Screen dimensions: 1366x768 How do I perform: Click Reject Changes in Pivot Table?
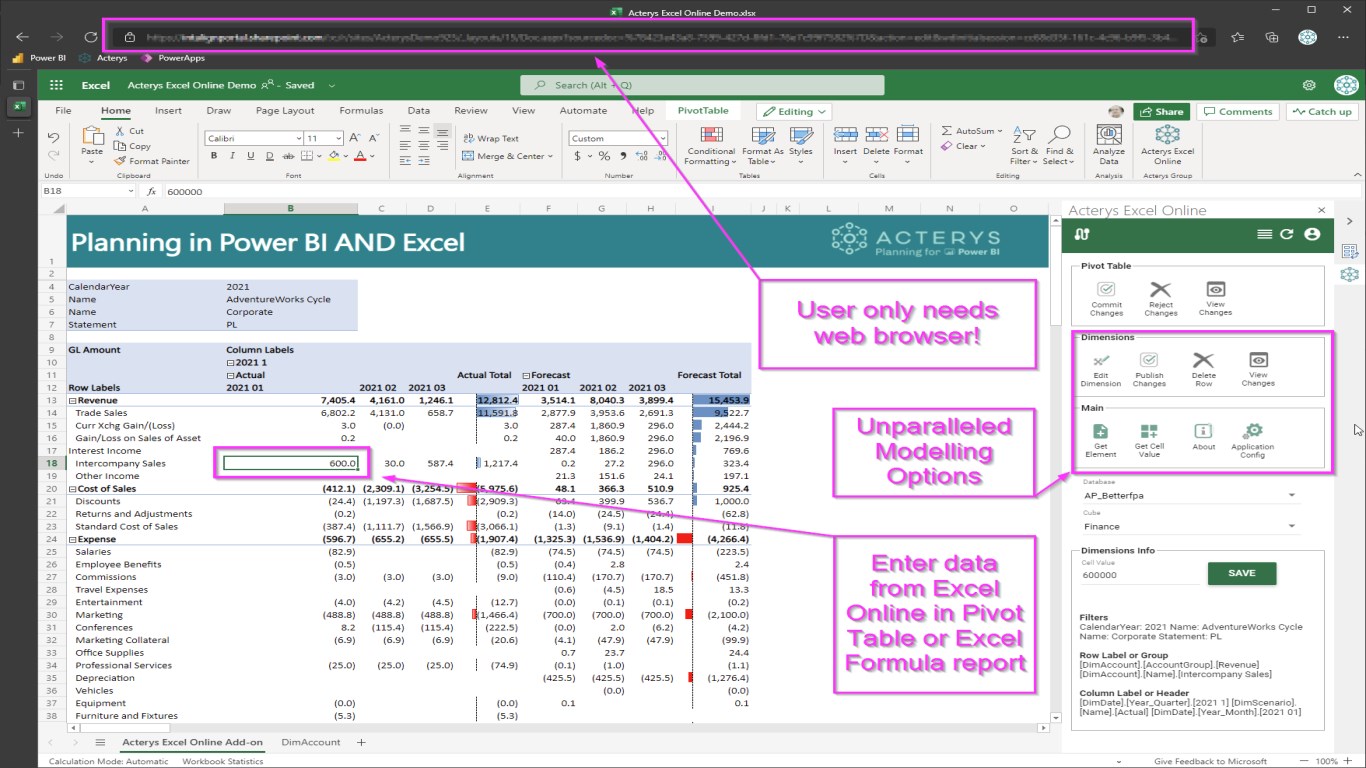[x=1160, y=298]
